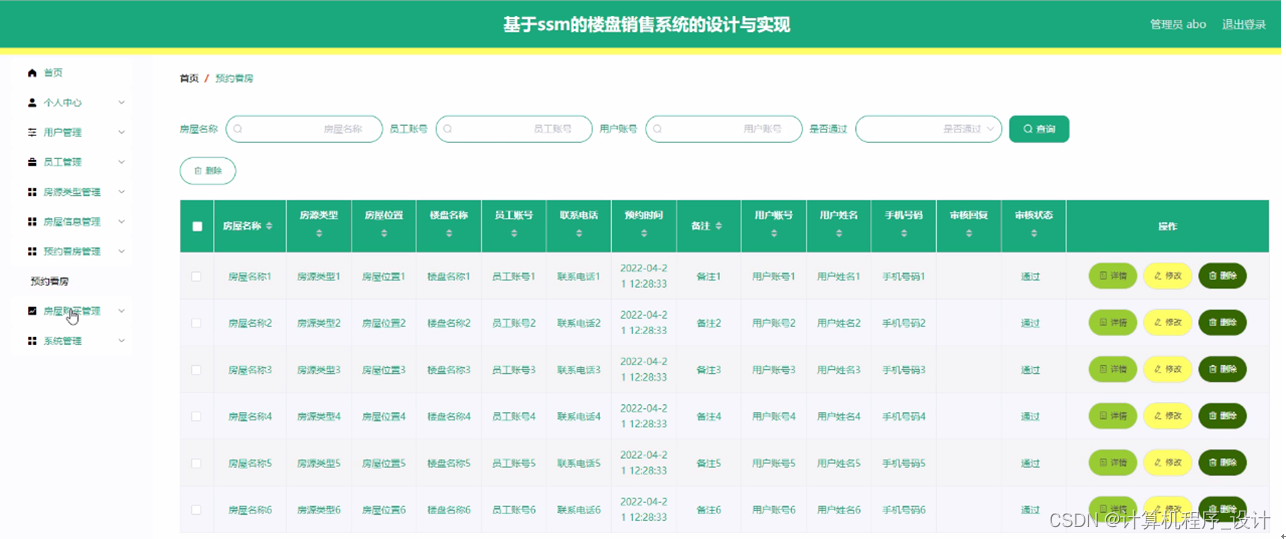This screenshot has height=539, width=1286.
Task: Click 修改 for row 房屋名称5
Action: tap(1167, 463)
